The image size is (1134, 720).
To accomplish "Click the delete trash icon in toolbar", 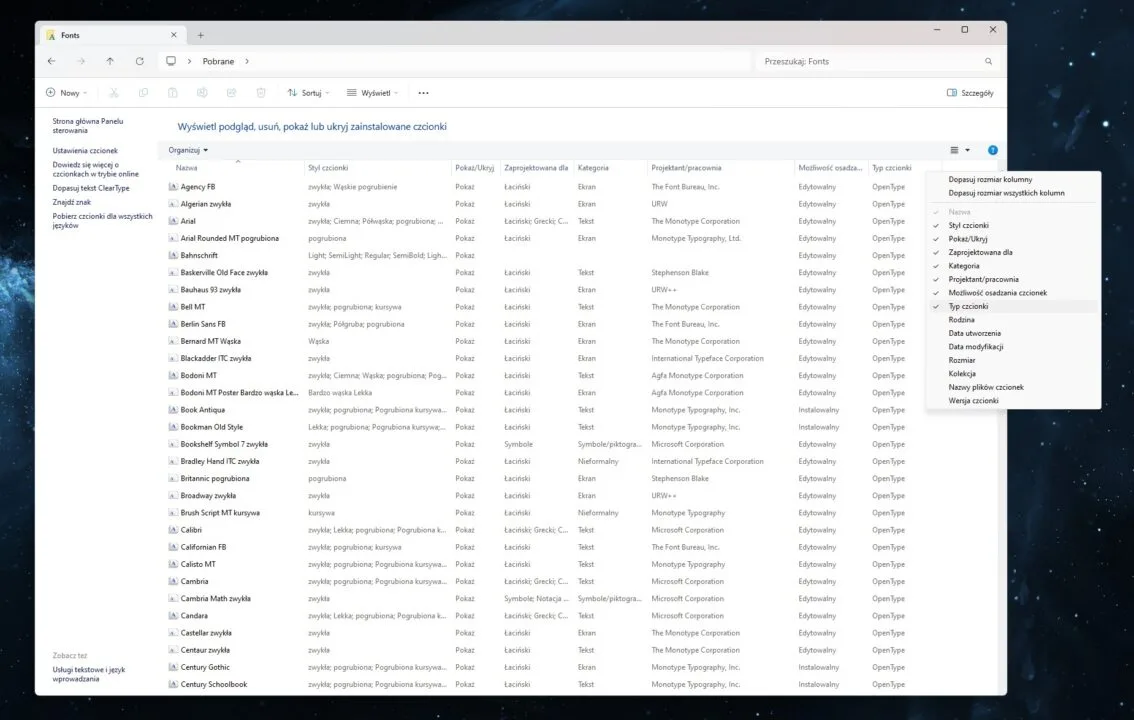I will pyautogui.click(x=261, y=93).
